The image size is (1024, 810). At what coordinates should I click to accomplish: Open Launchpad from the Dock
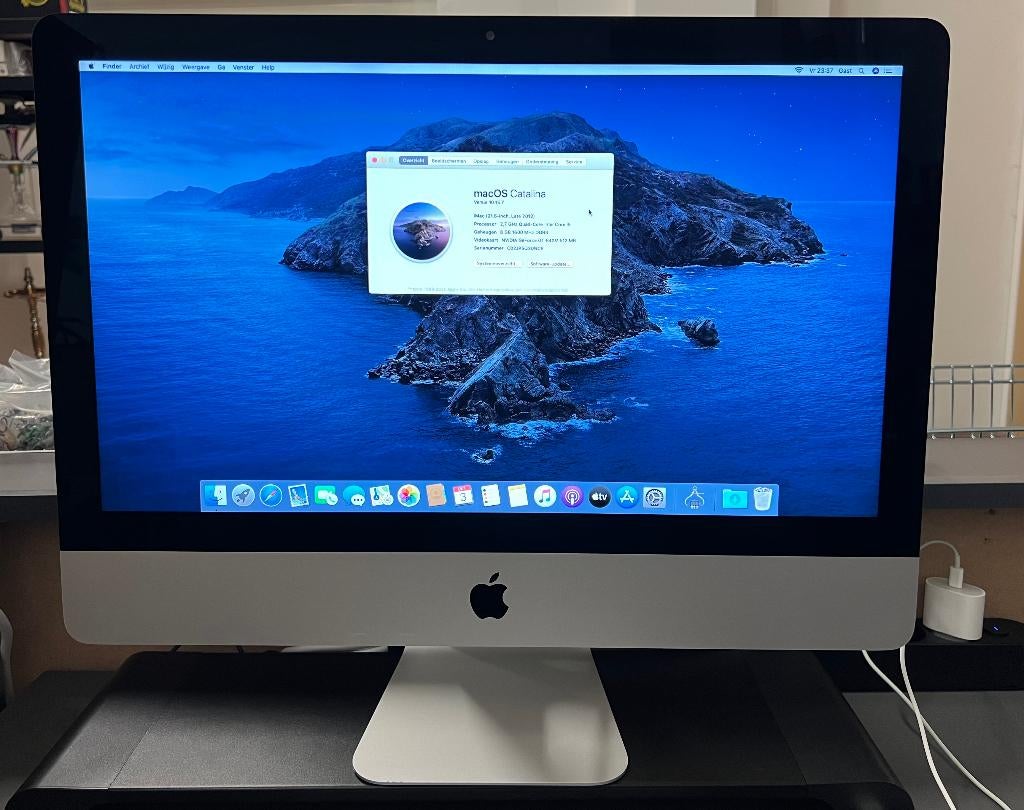click(x=244, y=497)
